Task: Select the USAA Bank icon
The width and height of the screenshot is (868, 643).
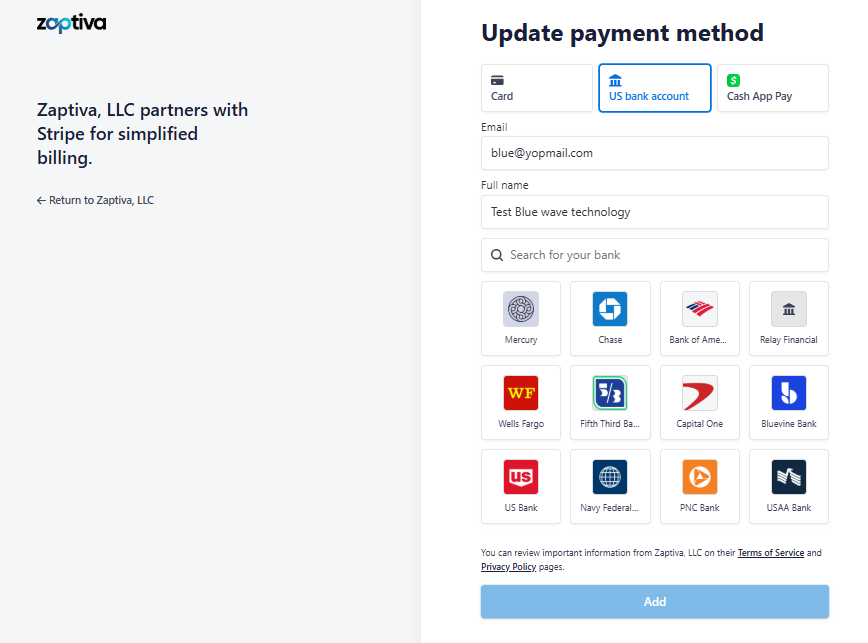Action: click(789, 477)
